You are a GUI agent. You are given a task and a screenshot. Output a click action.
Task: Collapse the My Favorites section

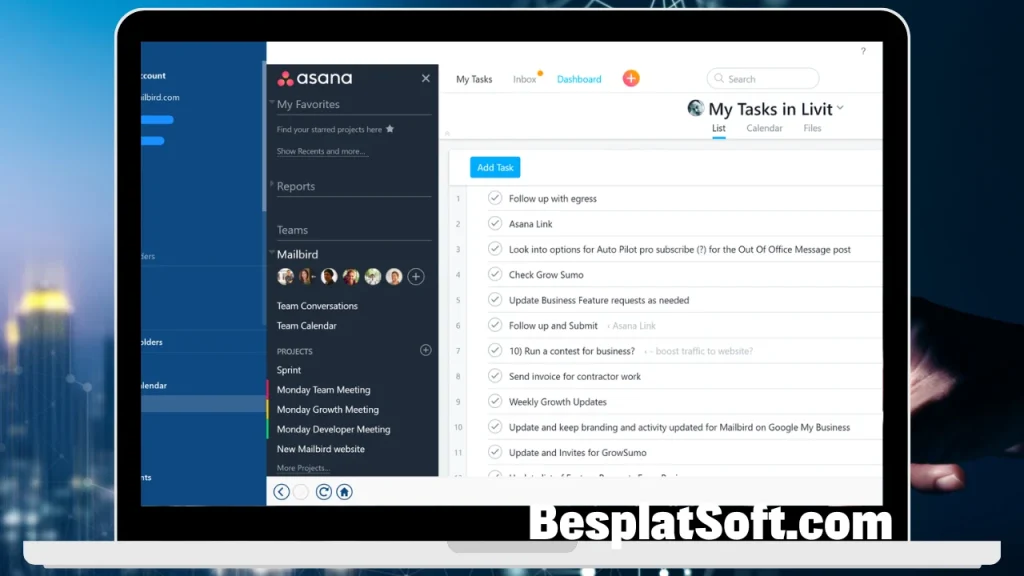(270, 102)
